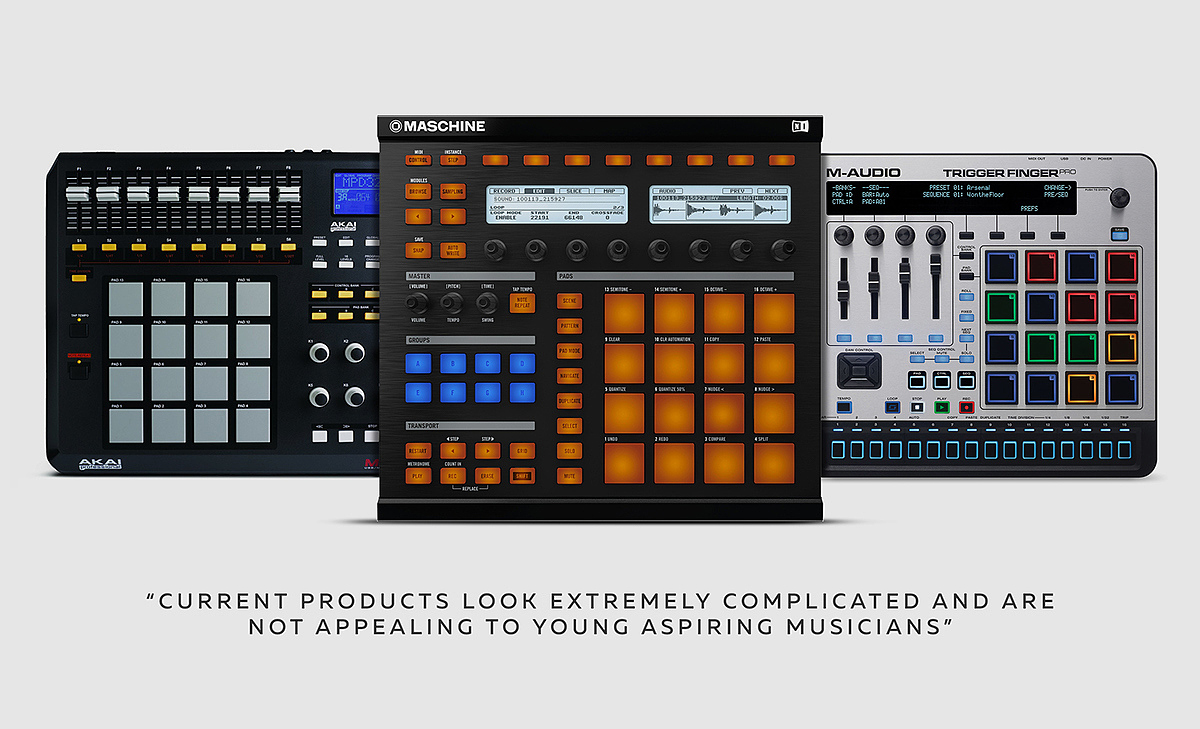Image resolution: width=1200 pixels, height=729 pixels.
Task: Tap the Maschine NOTE REPEAT button
Action: tap(521, 302)
